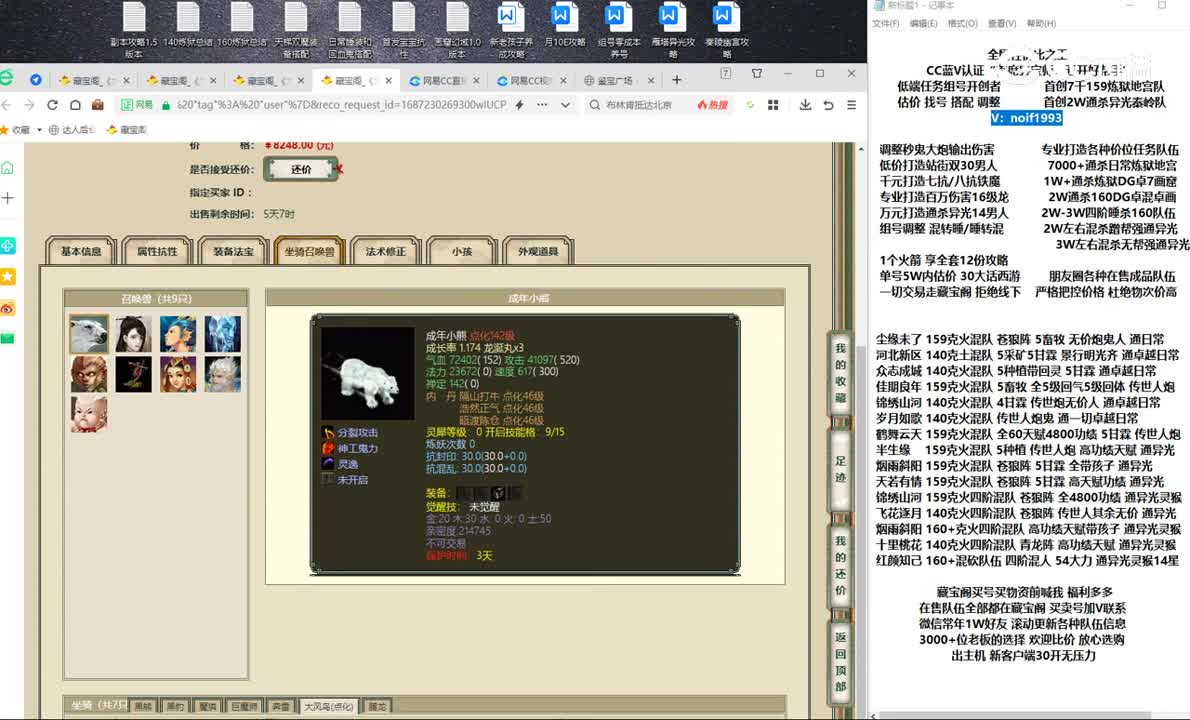Select the black-haired lady summon thumbnail

coord(134,334)
